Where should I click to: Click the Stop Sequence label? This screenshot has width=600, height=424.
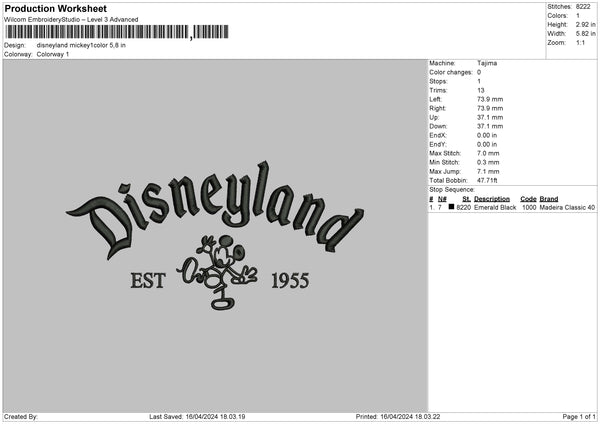(452, 189)
